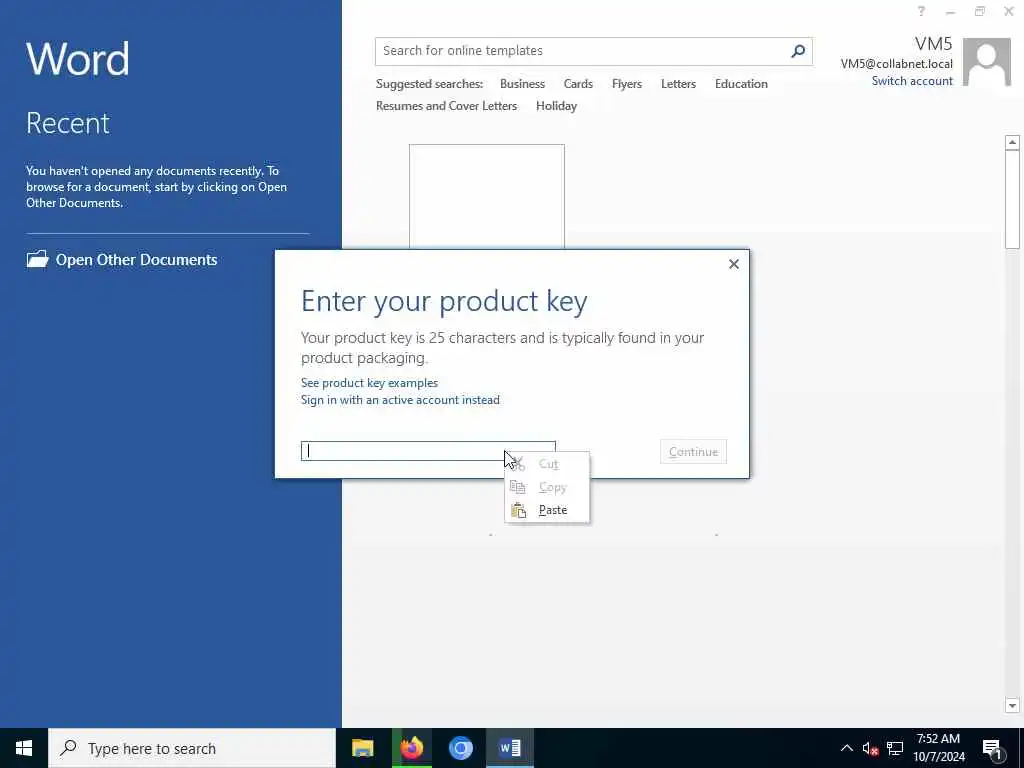Click the Switch account link

coord(912,81)
